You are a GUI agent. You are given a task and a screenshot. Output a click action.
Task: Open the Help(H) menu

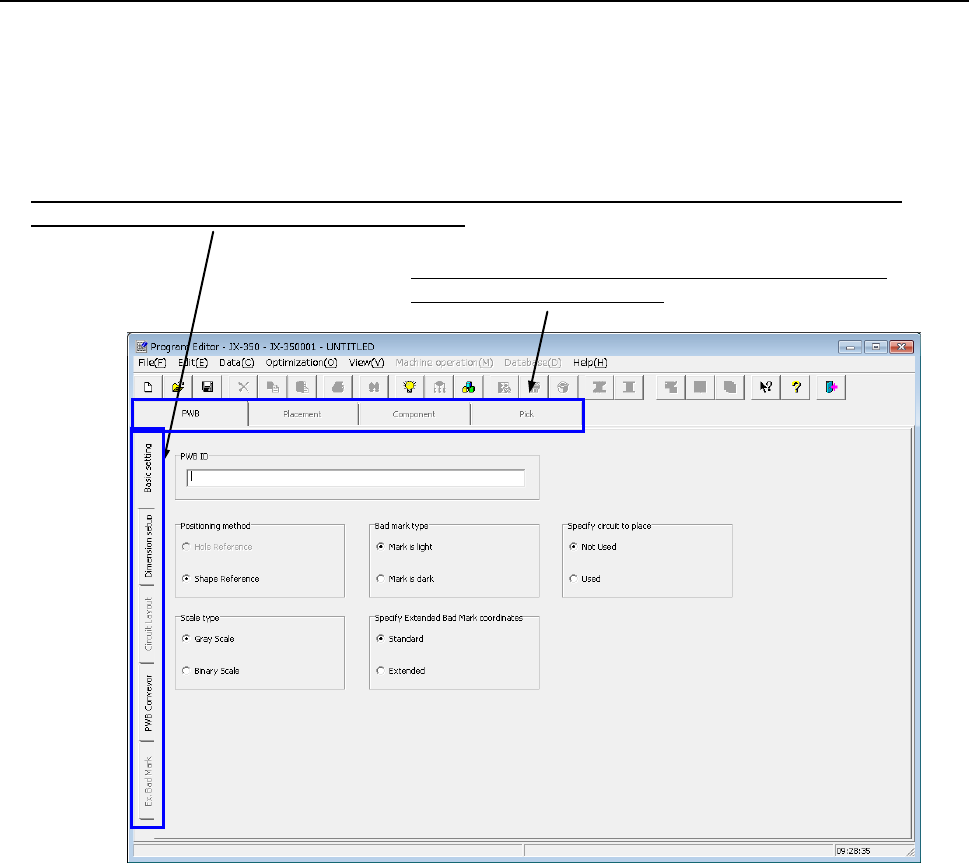590,363
